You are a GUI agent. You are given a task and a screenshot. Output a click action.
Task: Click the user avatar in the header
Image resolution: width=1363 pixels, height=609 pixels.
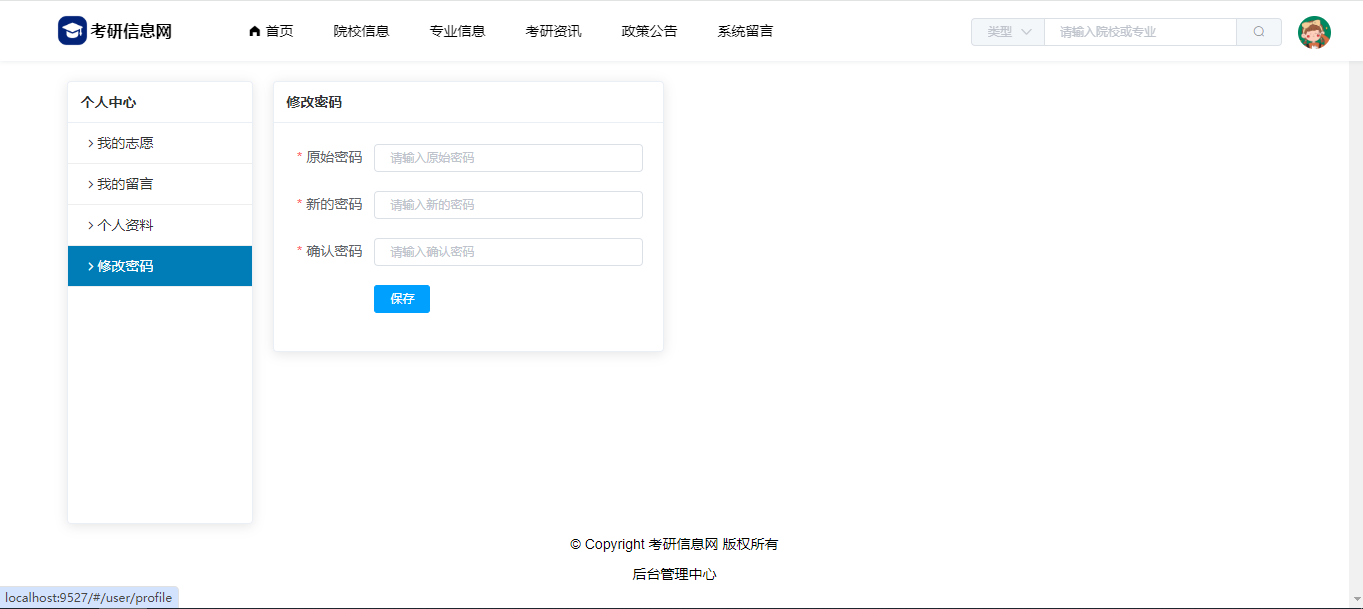pos(1314,32)
